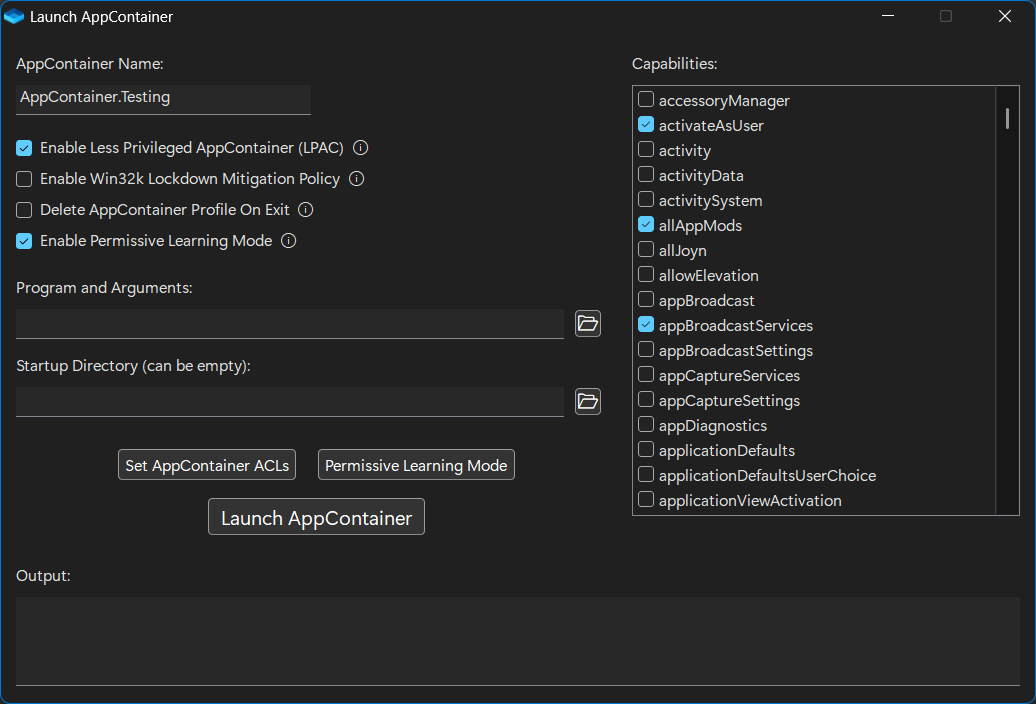Screen dimensions: 1036x704
Task: Click info icon beside Delete AppContainer Profile
Action: (x=305, y=210)
